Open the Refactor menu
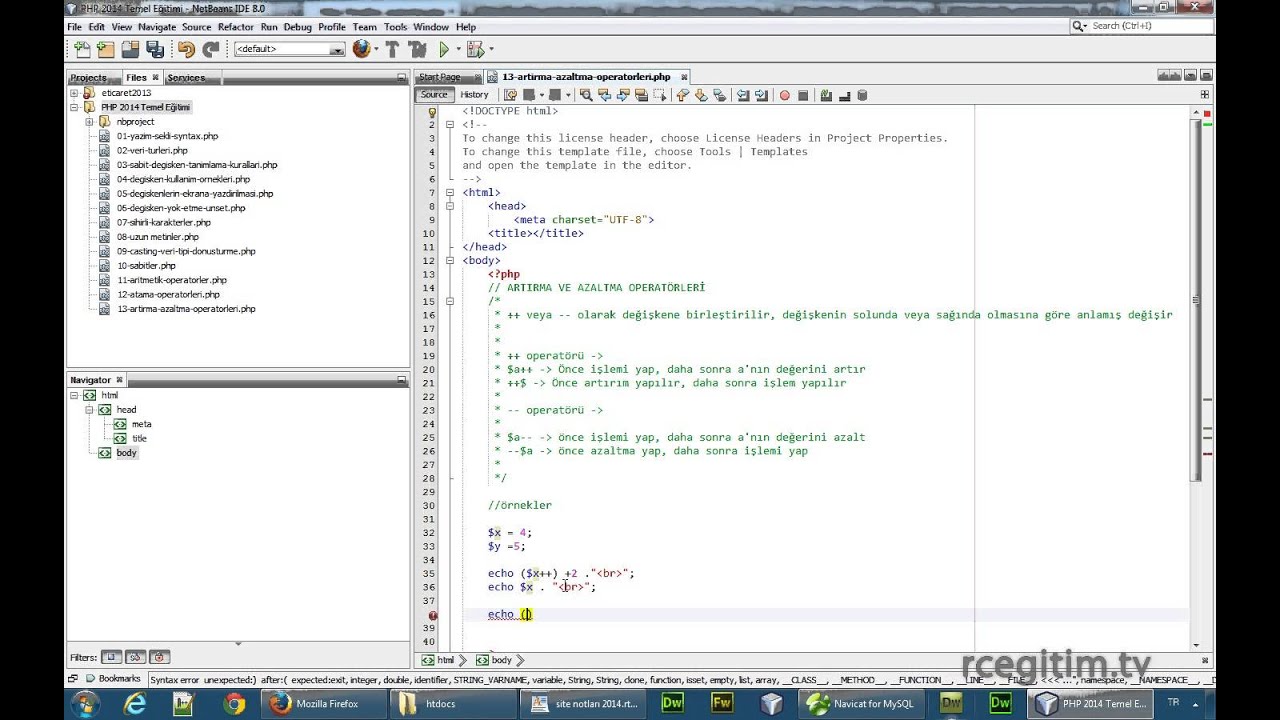This screenshot has width=1280, height=720. point(236,27)
